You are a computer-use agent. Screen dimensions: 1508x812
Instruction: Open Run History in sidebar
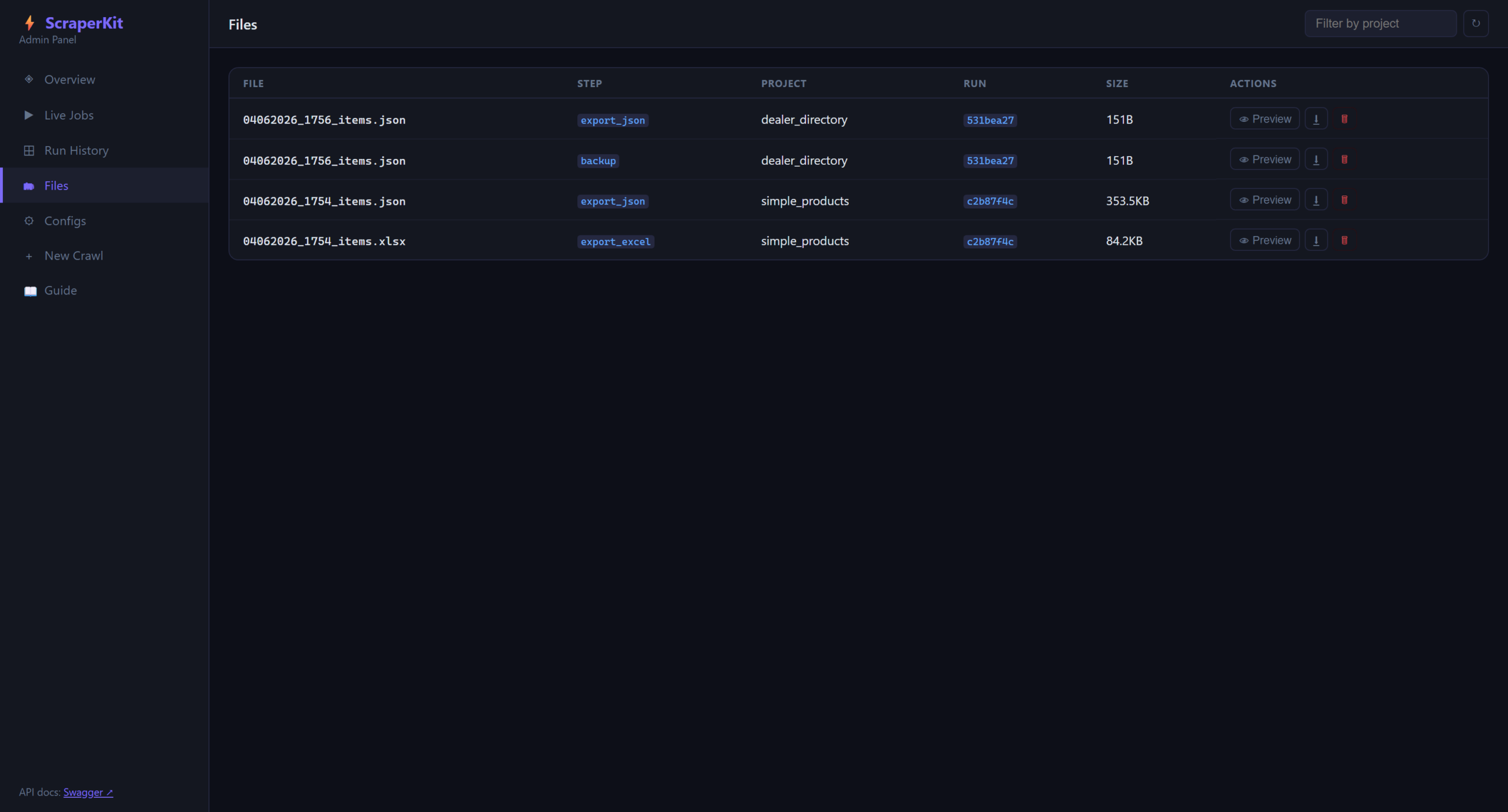point(105,151)
